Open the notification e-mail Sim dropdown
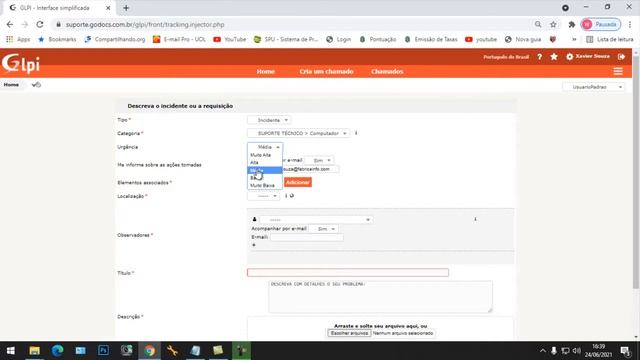Screen dimensions: 640x360 click(319, 160)
